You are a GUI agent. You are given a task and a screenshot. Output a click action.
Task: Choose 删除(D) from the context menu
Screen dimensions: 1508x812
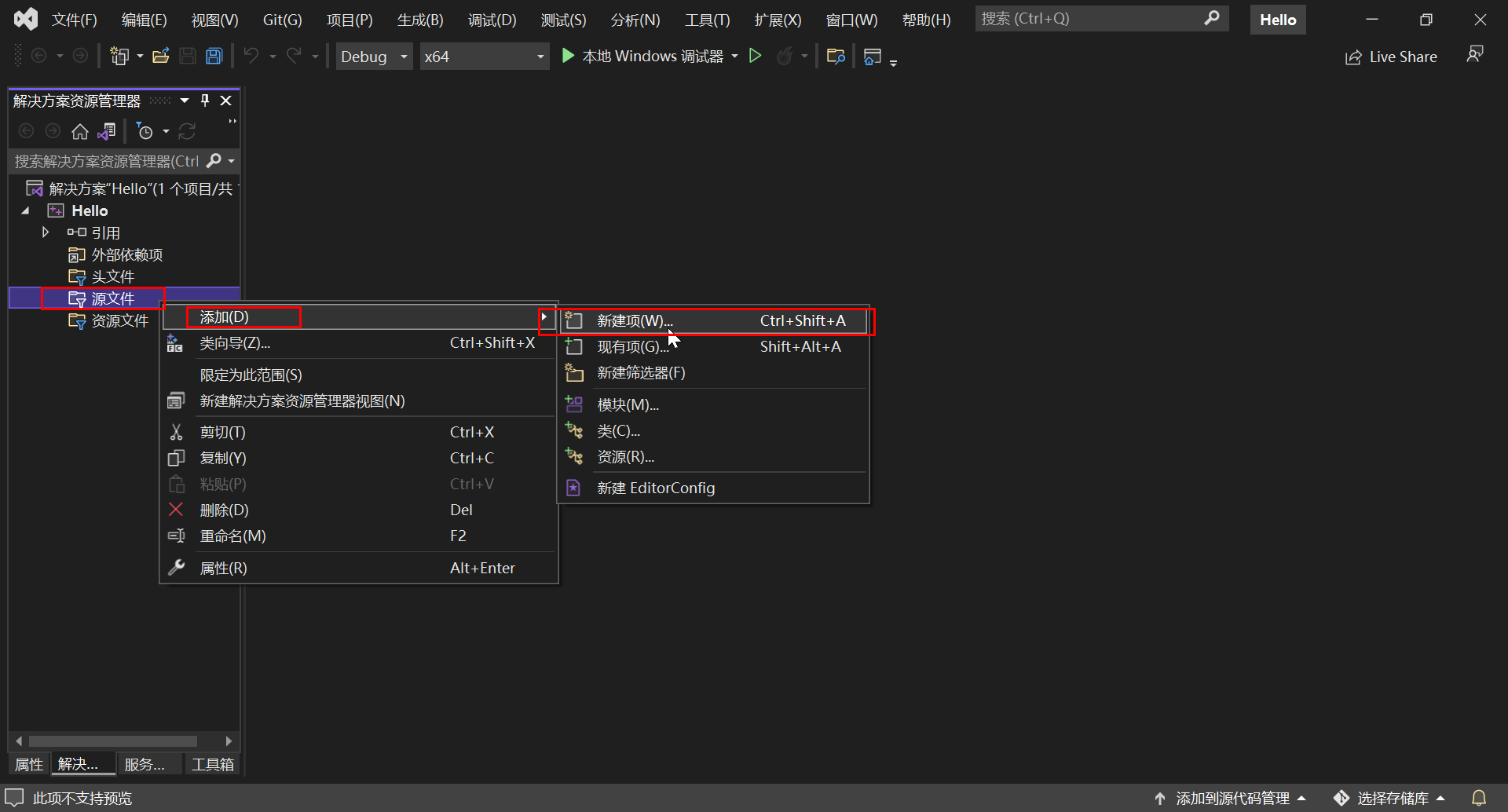tap(359, 510)
